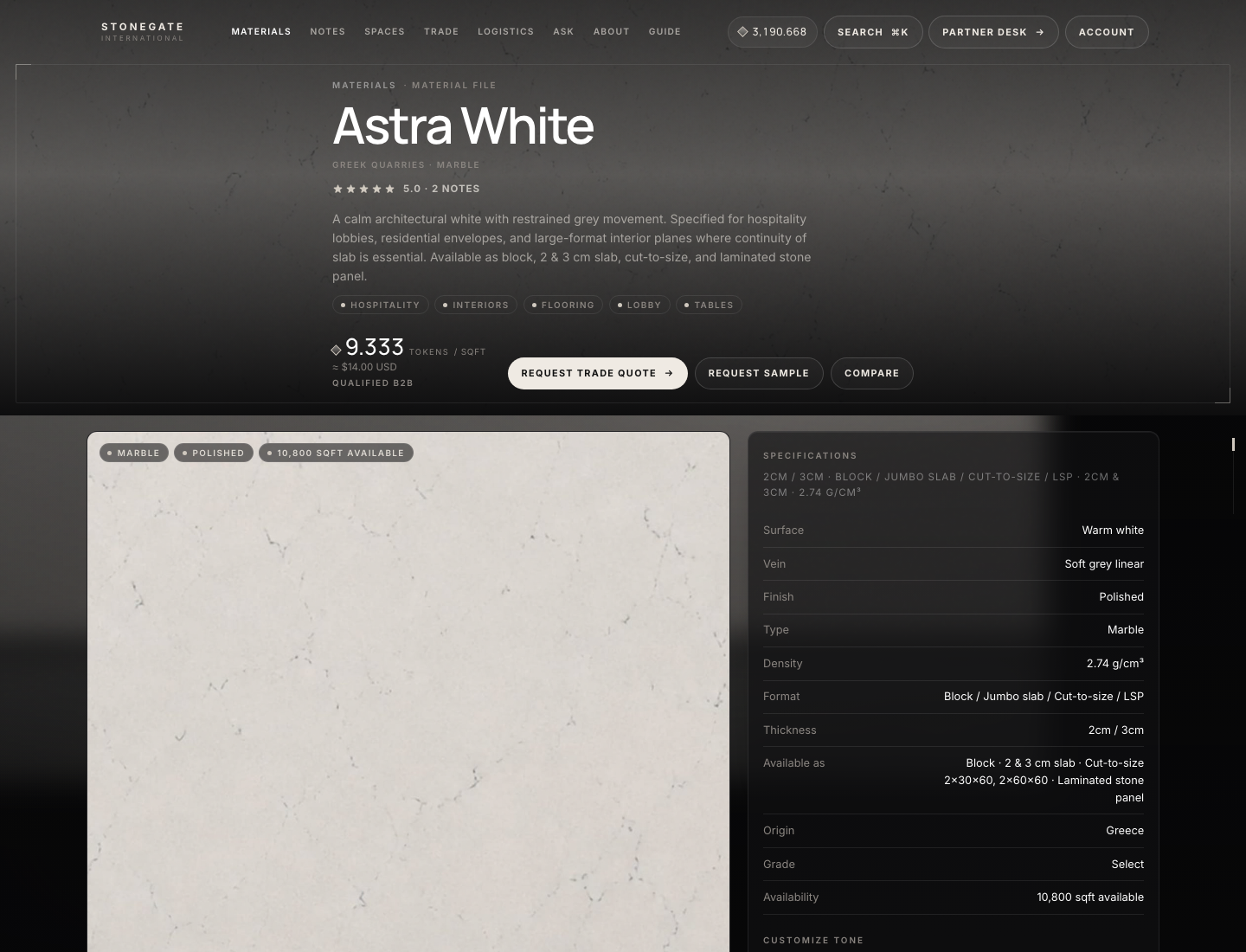Open the Partner Desk button
The height and width of the screenshot is (952, 1246).
coord(993,32)
